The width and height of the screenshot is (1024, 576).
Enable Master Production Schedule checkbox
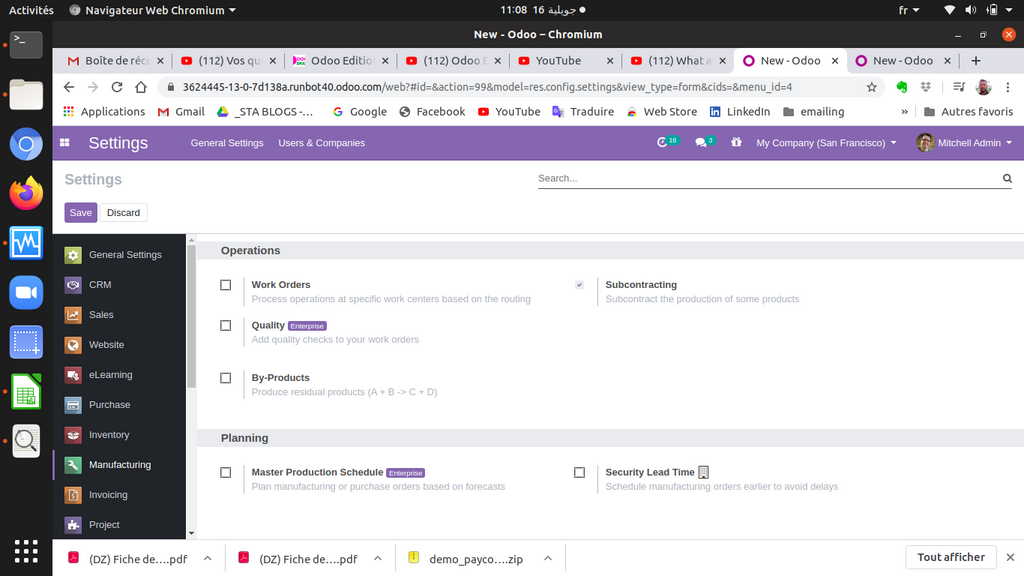[x=226, y=472]
